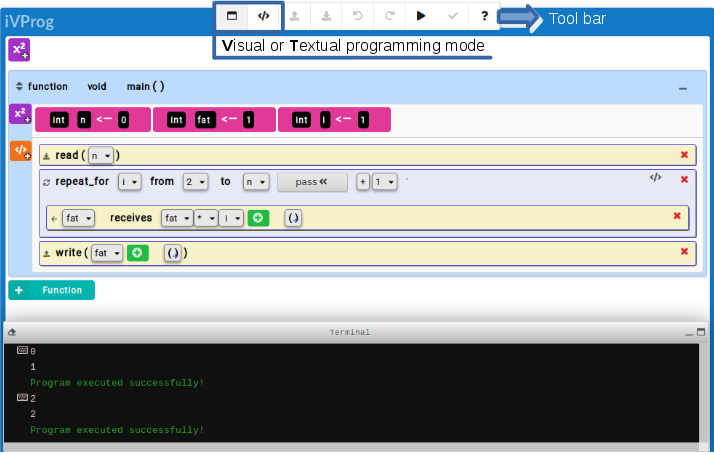Viewport: 714px width, 455px height.
Task: Click the undo toolbar icon
Action: (357, 16)
